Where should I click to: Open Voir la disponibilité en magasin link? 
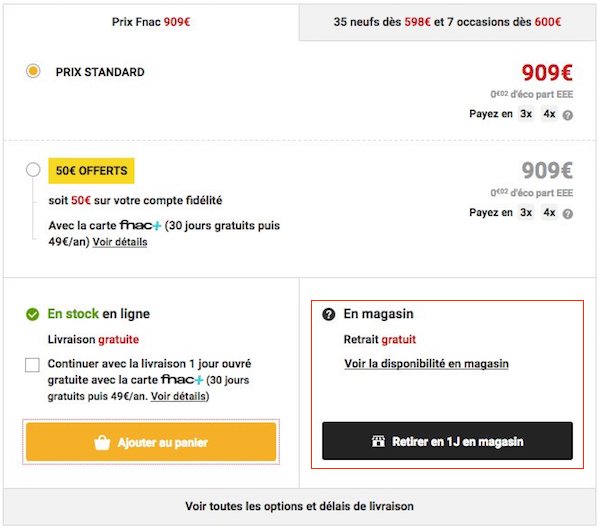(426, 363)
